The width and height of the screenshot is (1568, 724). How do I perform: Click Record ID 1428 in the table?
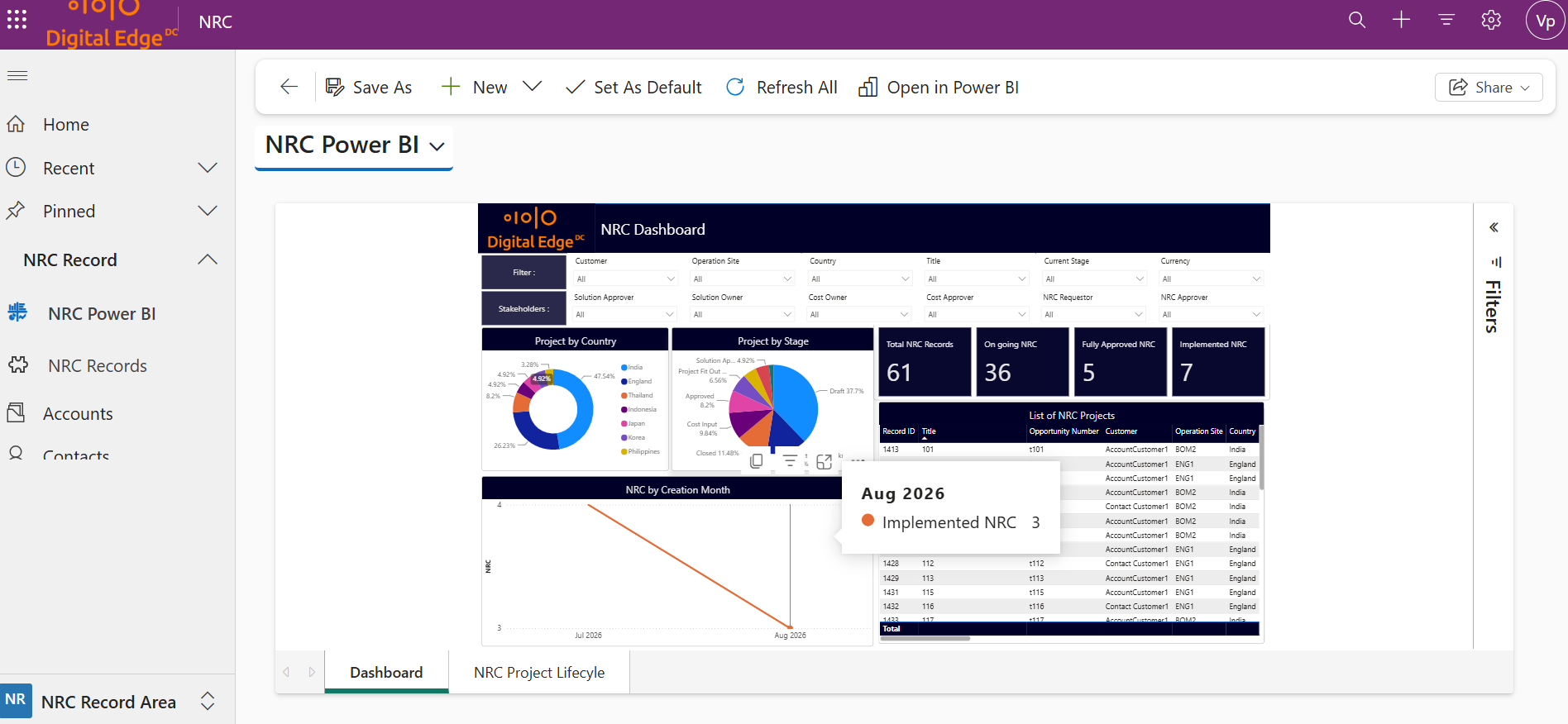pos(891,564)
